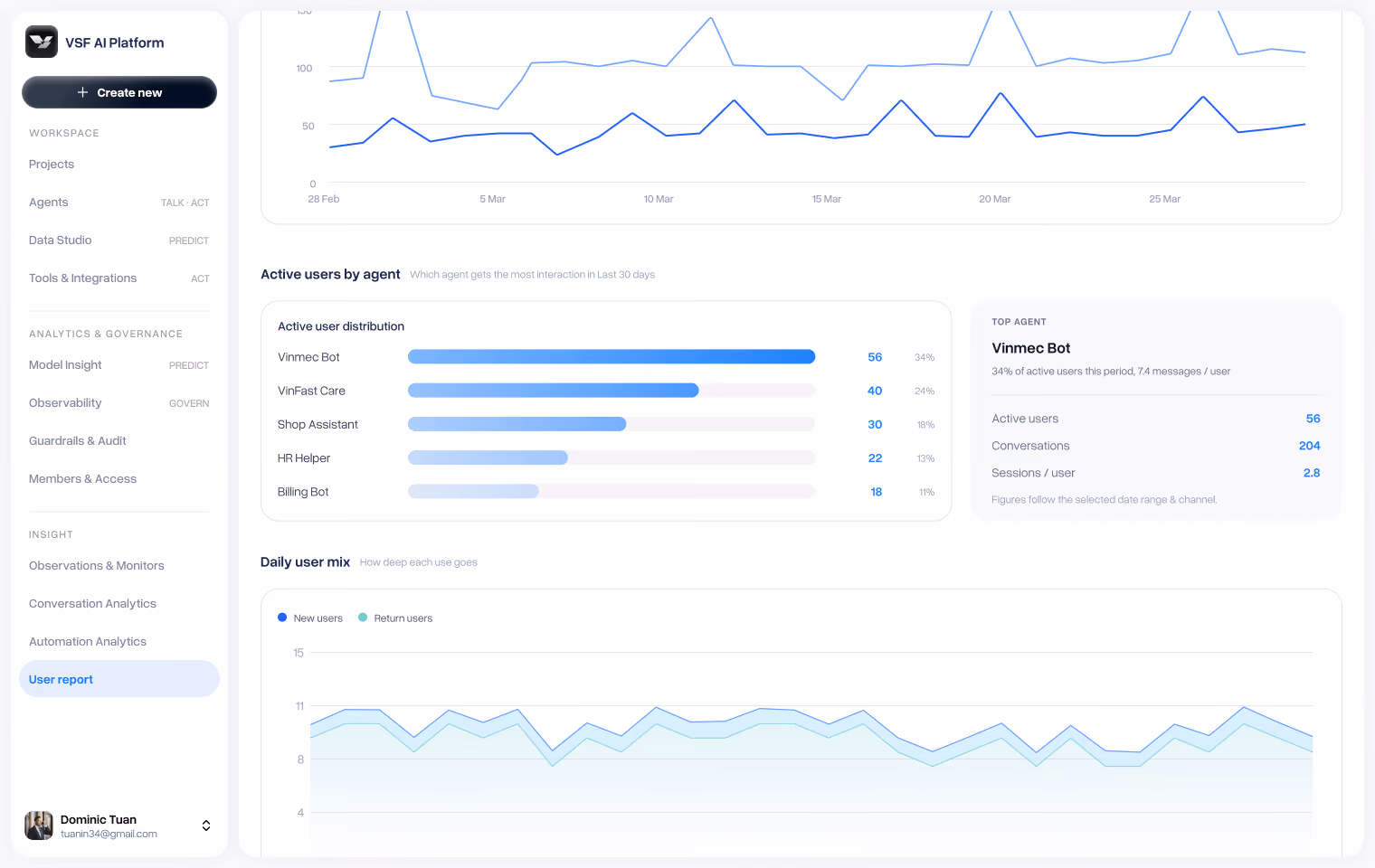The height and width of the screenshot is (868, 1375).
Task: Click the Active user distribution title
Action: (x=341, y=326)
